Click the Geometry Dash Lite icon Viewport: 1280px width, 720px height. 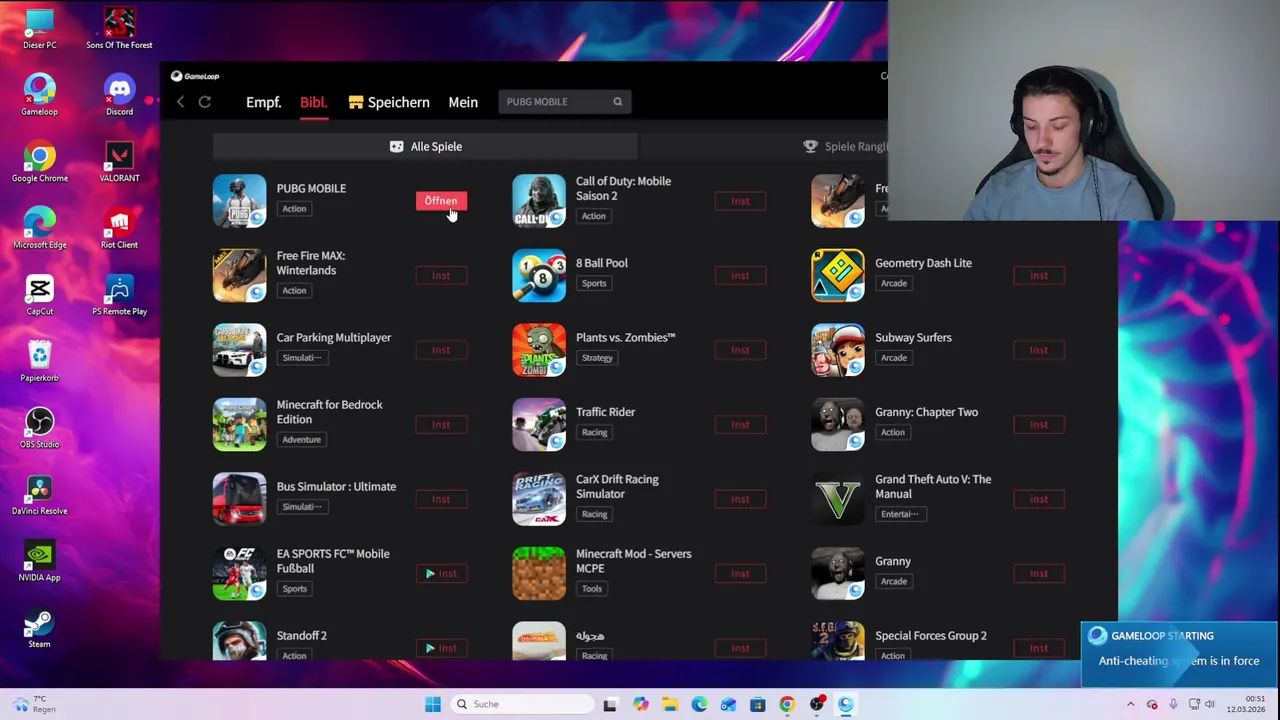click(x=838, y=275)
